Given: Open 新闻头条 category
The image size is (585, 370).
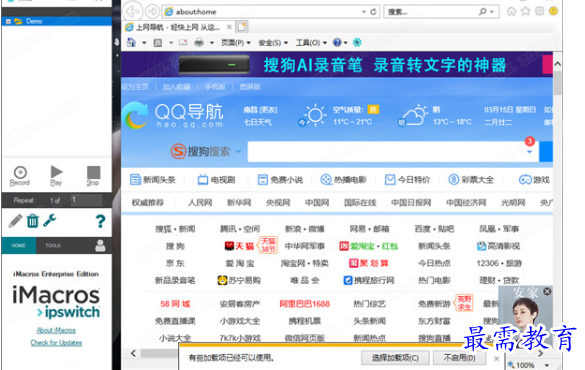Looking at the screenshot, I should tap(153, 180).
